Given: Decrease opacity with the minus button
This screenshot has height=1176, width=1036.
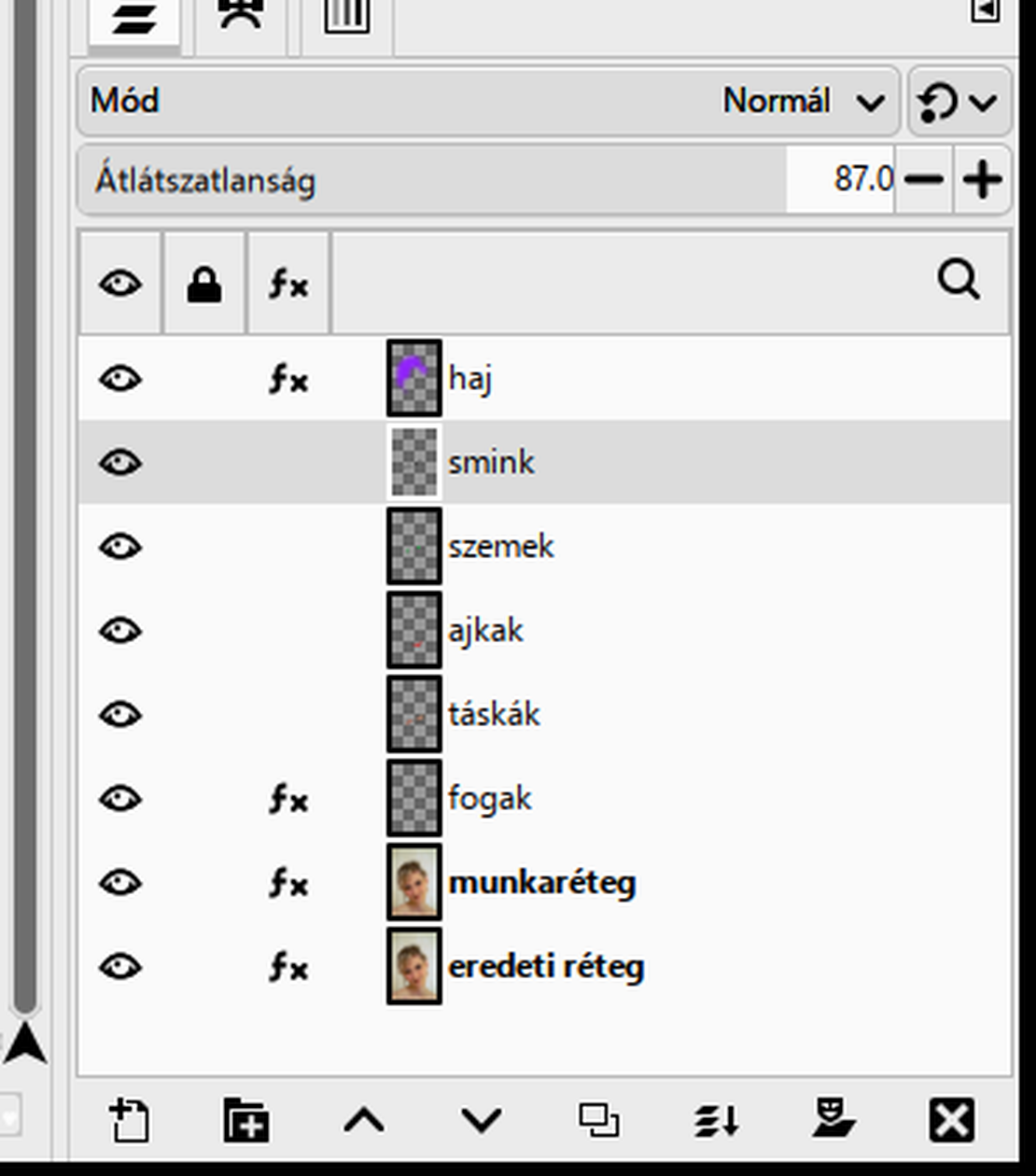Looking at the screenshot, I should click(x=924, y=179).
